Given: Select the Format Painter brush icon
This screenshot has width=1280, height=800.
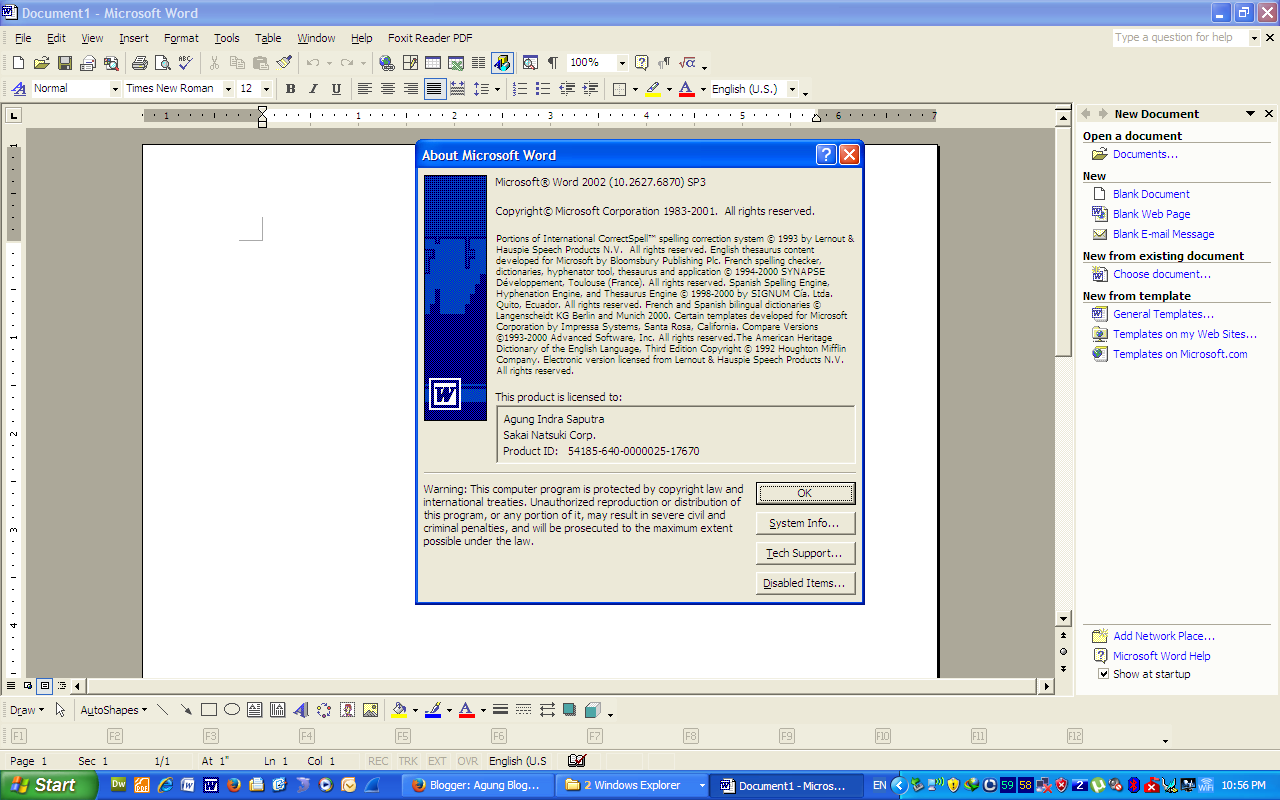Looking at the screenshot, I should (x=284, y=63).
